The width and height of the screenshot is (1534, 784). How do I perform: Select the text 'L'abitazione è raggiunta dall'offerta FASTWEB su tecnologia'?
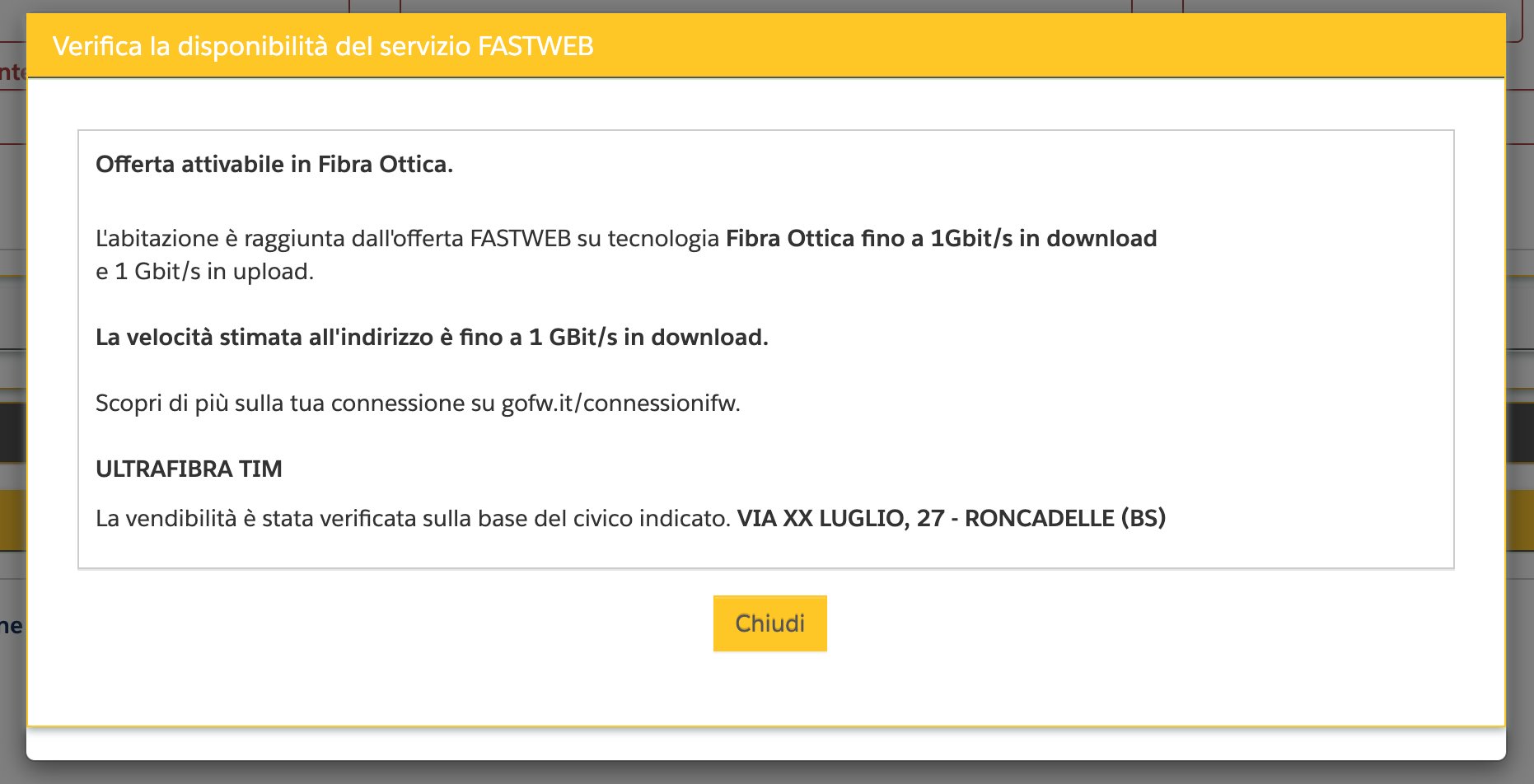coord(408,239)
